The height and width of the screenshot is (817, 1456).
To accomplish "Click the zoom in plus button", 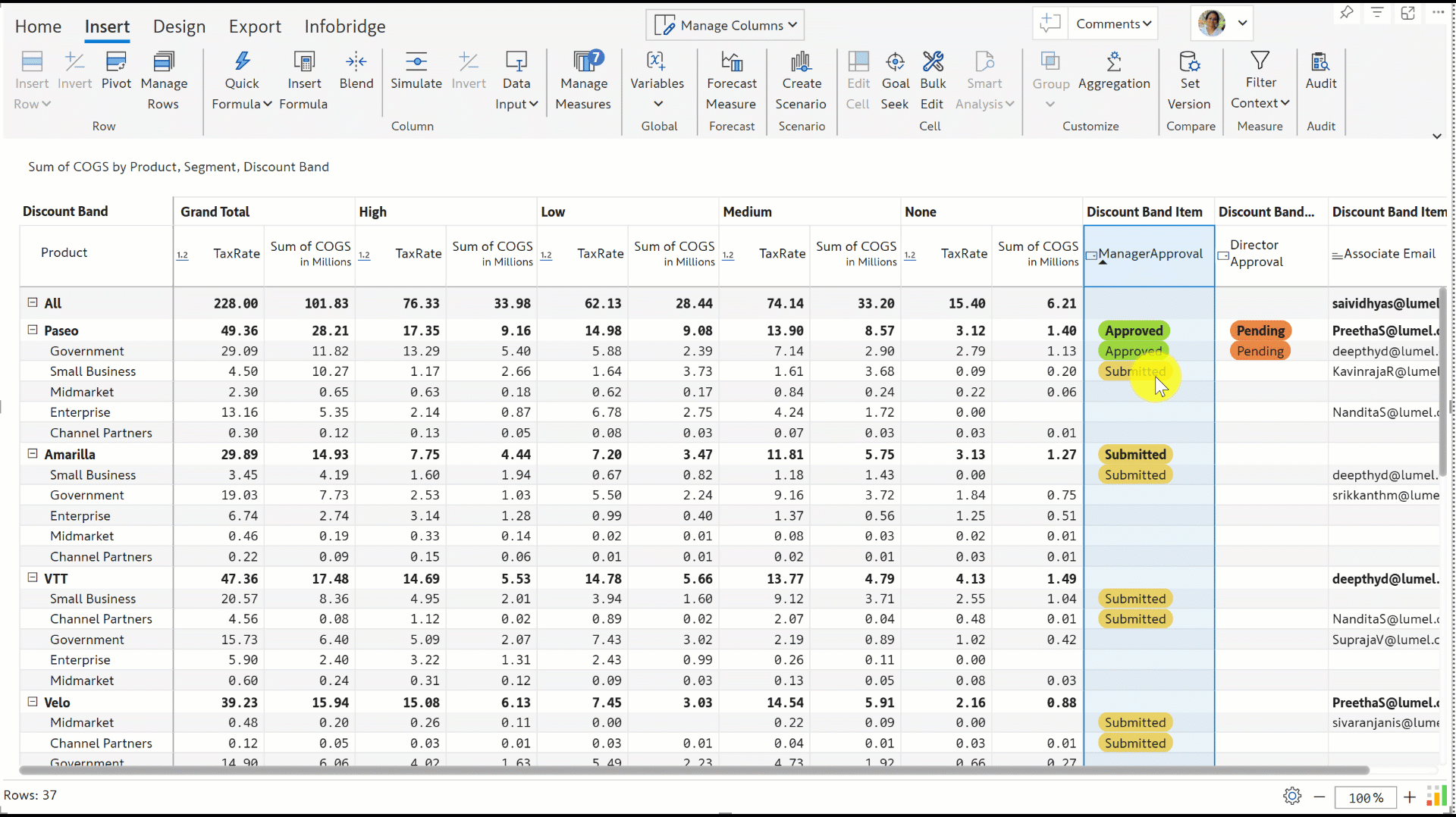I will coord(1410,797).
